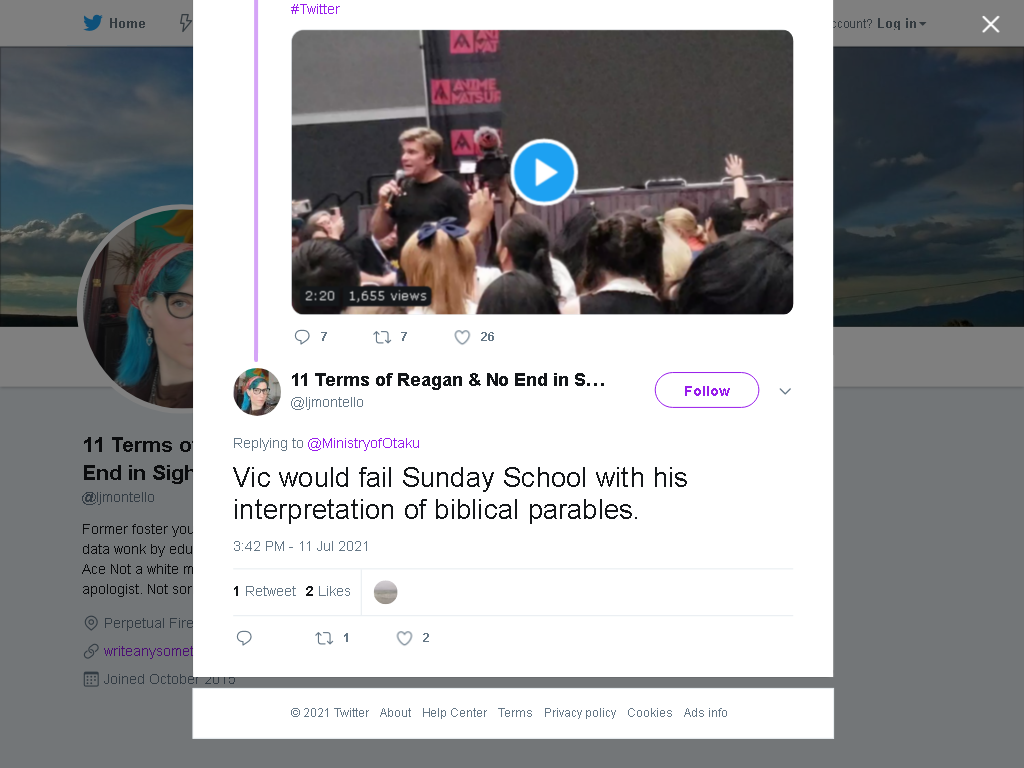The image size is (1024, 768).
Task: Click the liker's small avatar thumbnail
Action: point(385,592)
